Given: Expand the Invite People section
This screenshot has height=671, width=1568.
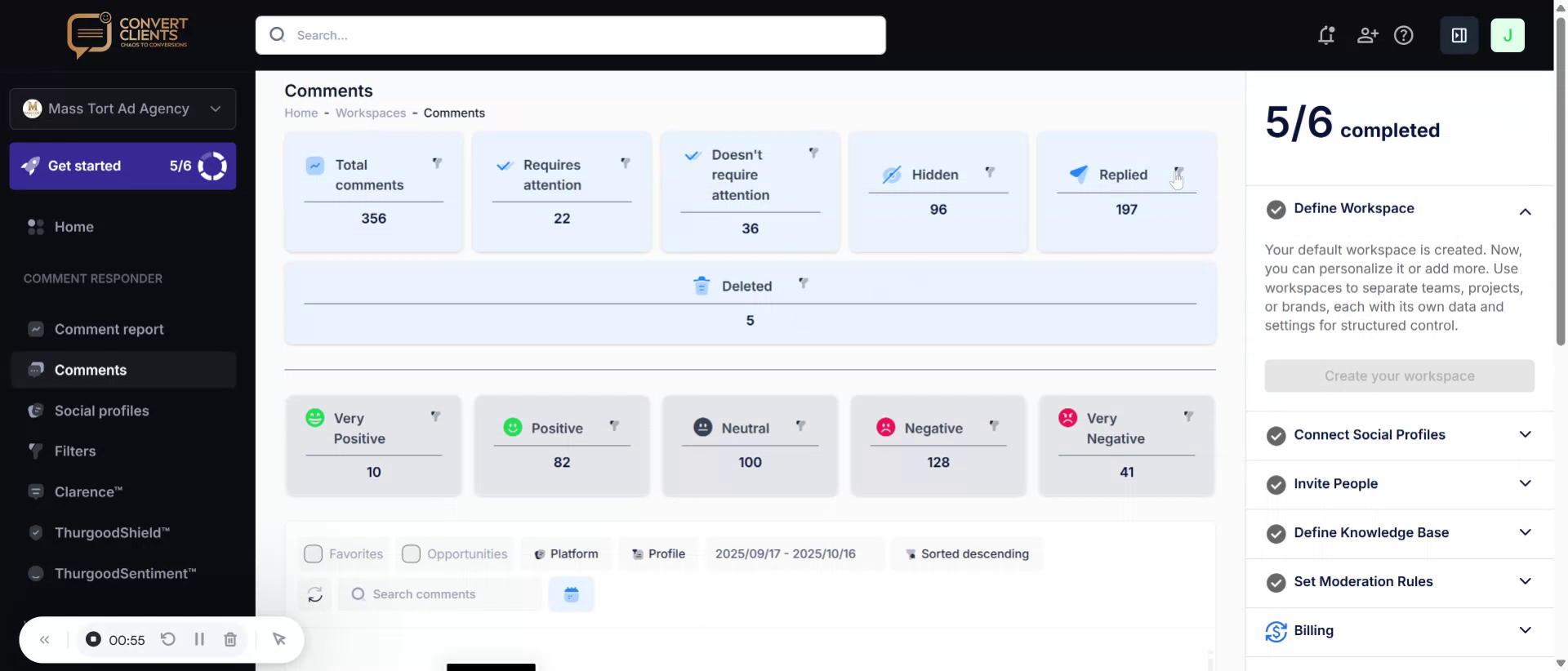Looking at the screenshot, I should [1525, 483].
